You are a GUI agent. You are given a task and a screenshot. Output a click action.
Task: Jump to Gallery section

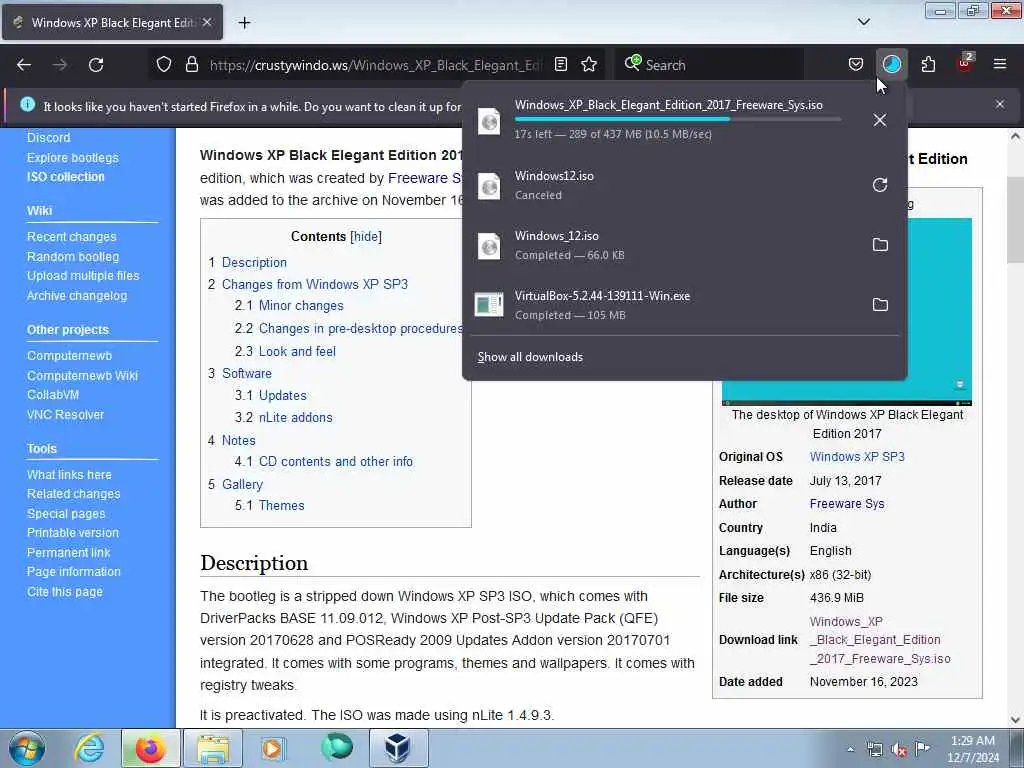click(x=242, y=485)
